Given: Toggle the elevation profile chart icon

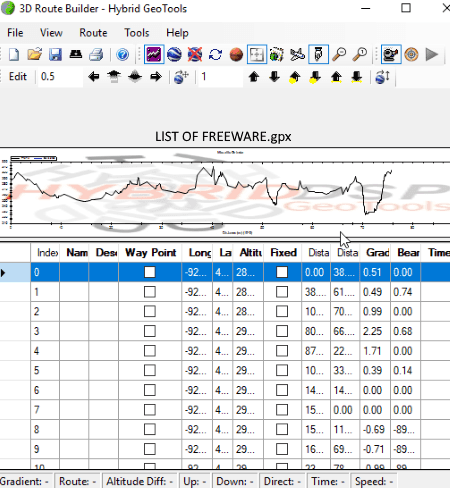Looking at the screenshot, I should click(x=154, y=54).
